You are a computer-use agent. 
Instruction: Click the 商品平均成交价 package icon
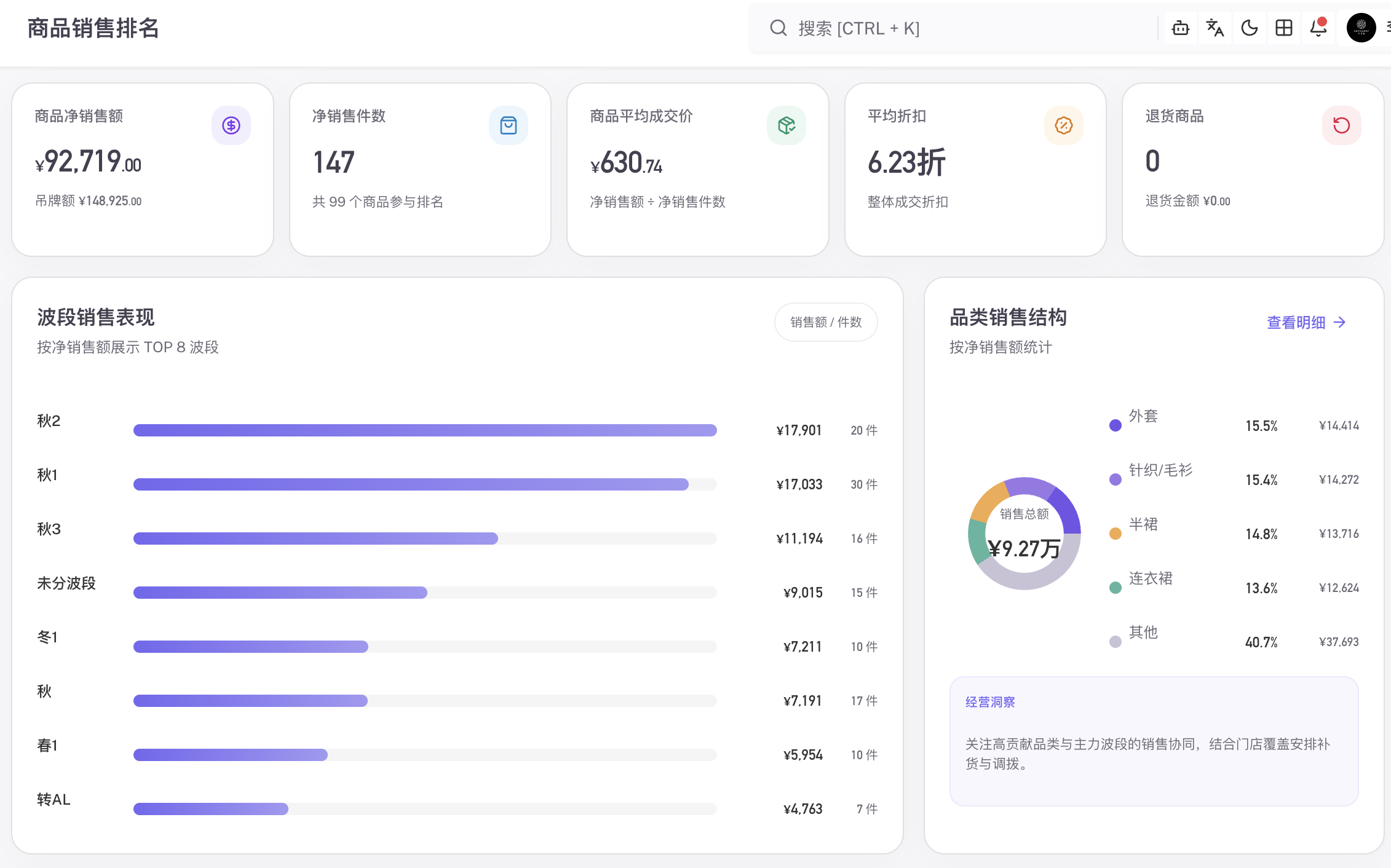[787, 125]
